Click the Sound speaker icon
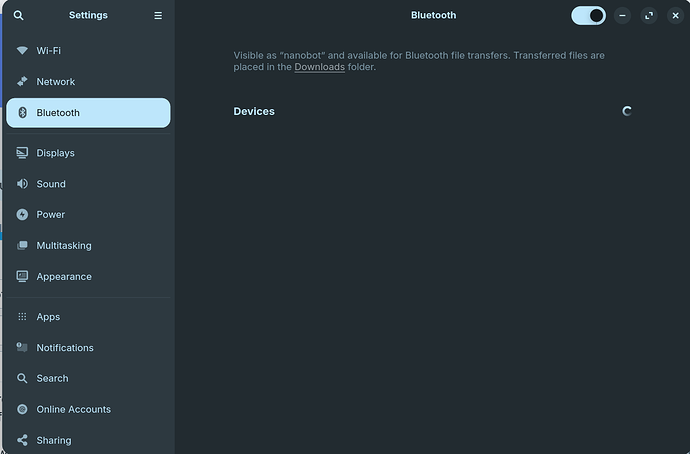The image size is (690, 454). pyautogui.click(x=22, y=184)
